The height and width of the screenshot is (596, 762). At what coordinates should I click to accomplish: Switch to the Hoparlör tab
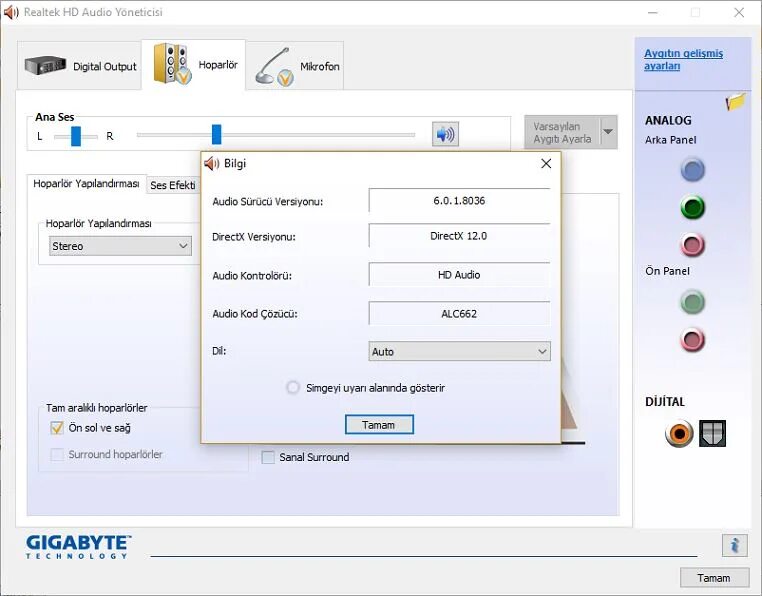click(x=193, y=64)
